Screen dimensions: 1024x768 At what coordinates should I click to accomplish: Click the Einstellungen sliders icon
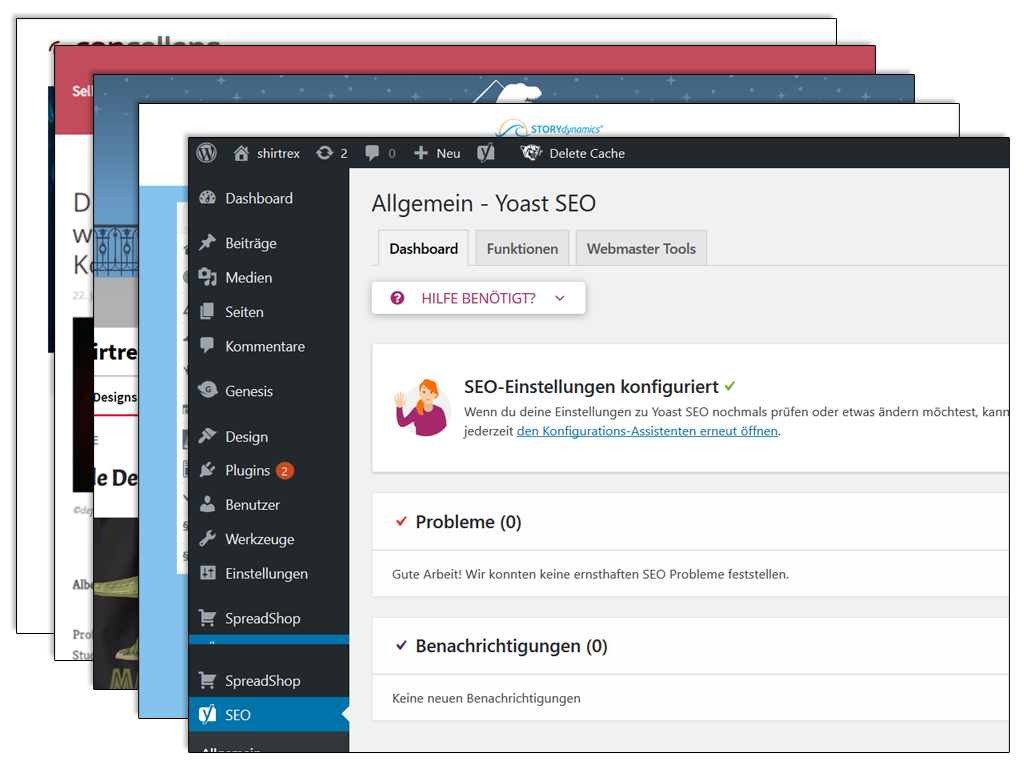208,573
